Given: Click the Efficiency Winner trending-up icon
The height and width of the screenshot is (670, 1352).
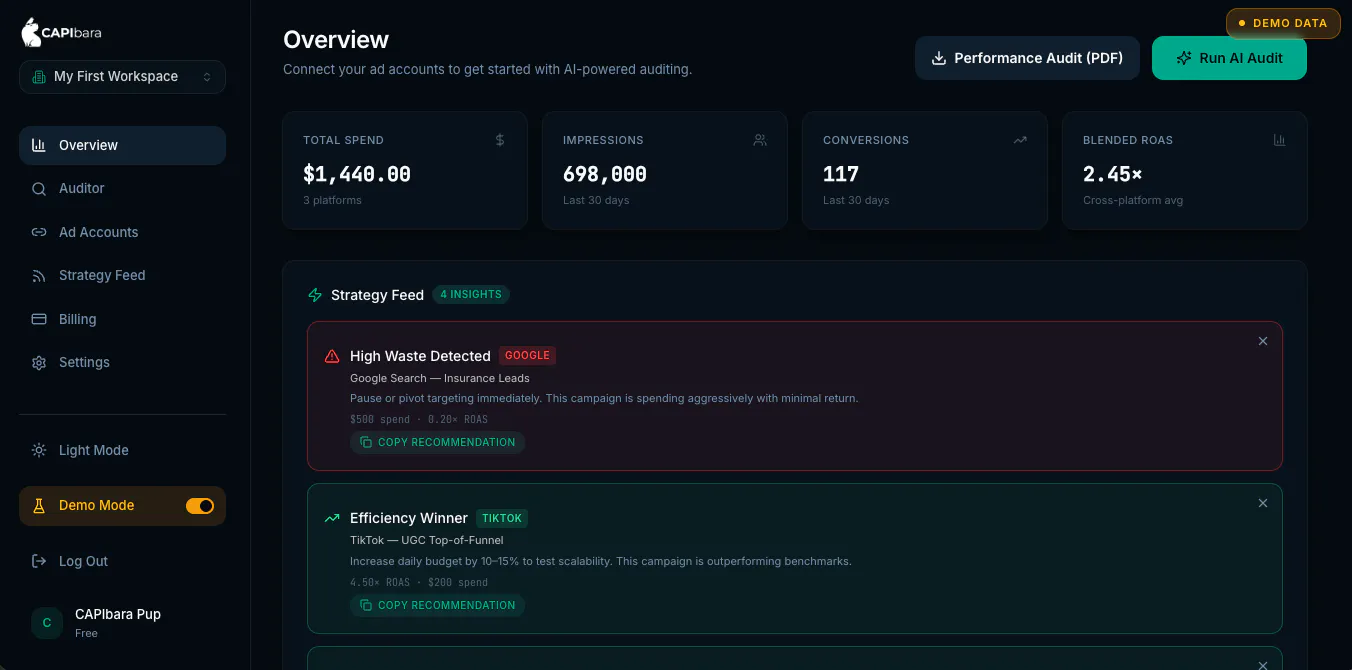Looking at the screenshot, I should (x=332, y=518).
